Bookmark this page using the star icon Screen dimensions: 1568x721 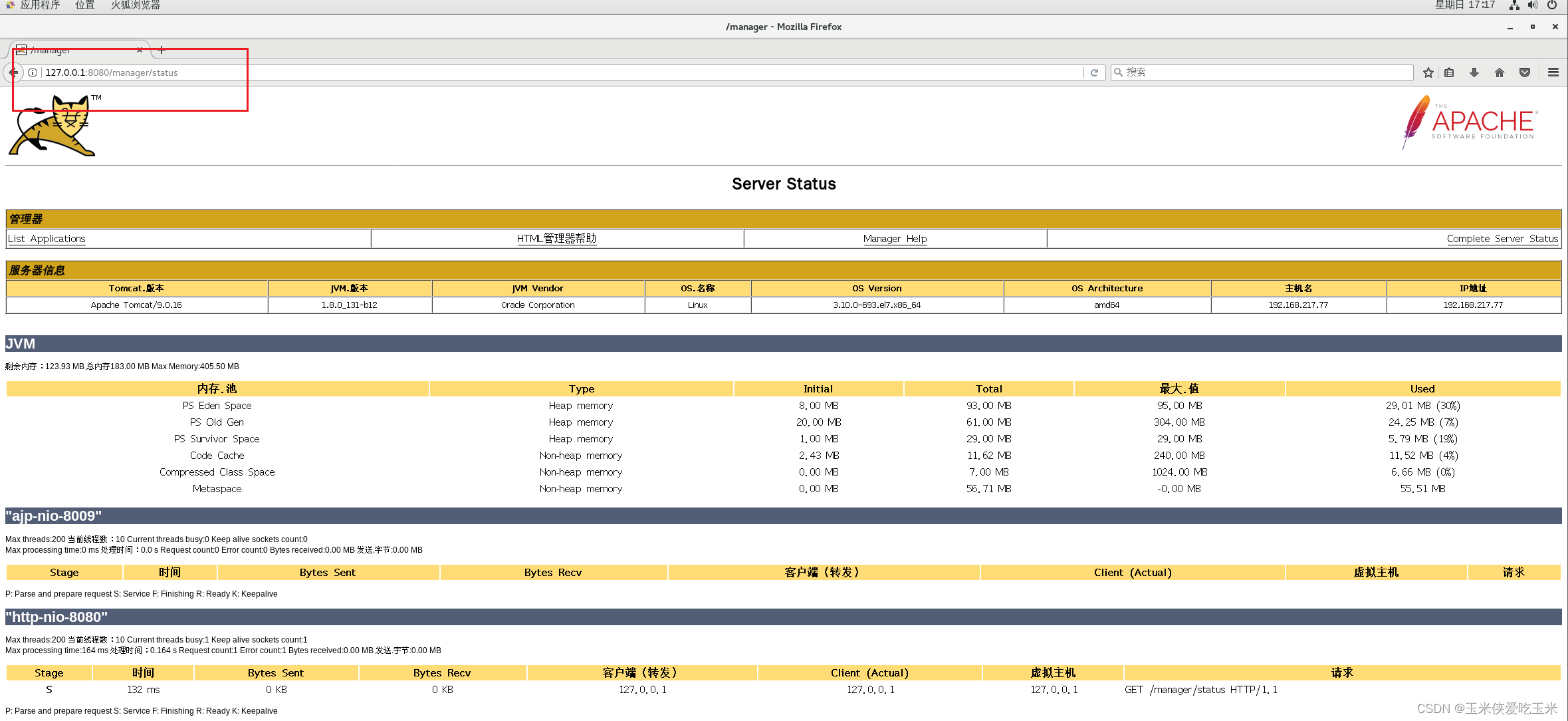1428,72
